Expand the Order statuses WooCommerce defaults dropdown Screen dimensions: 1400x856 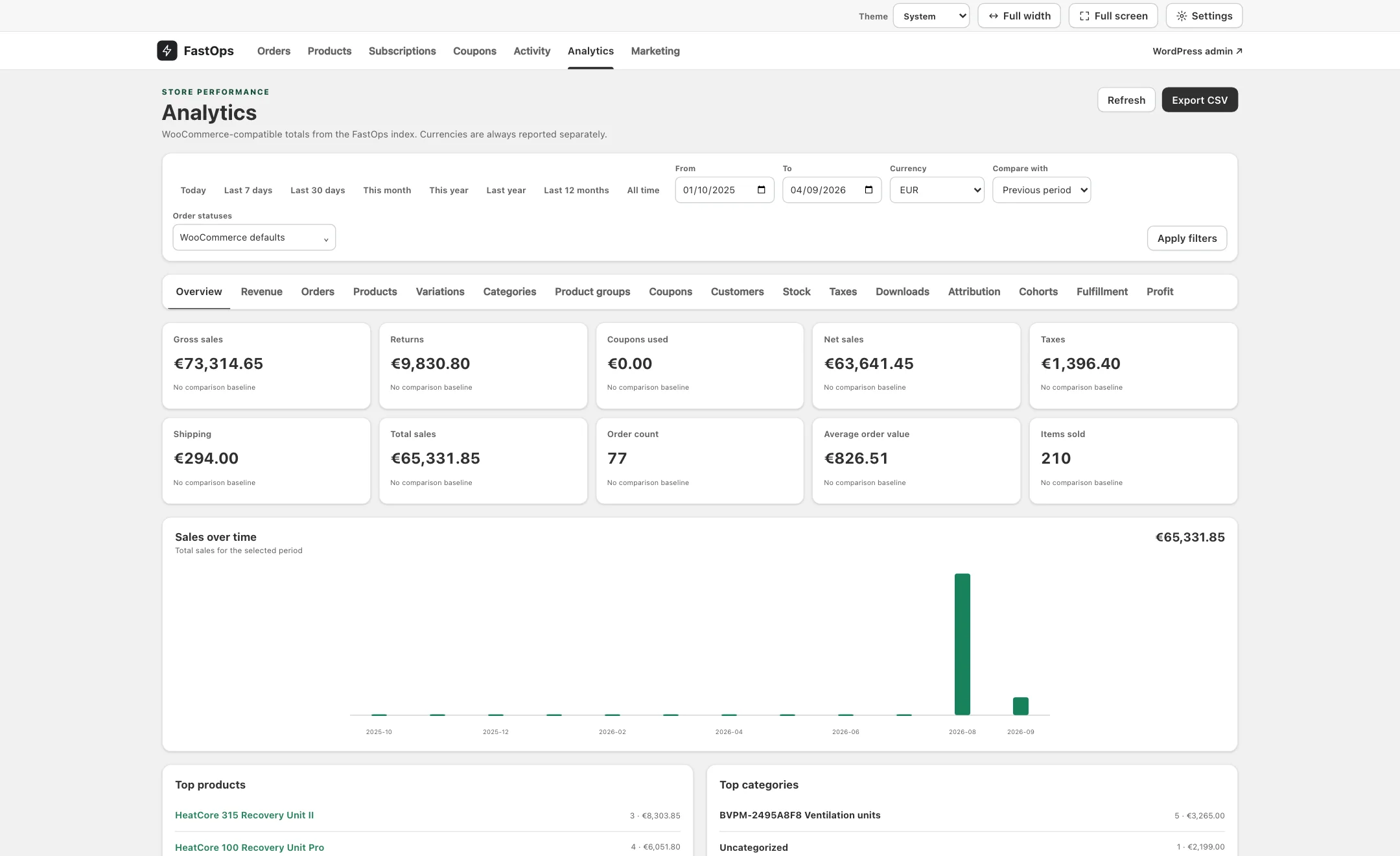click(254, 237)
